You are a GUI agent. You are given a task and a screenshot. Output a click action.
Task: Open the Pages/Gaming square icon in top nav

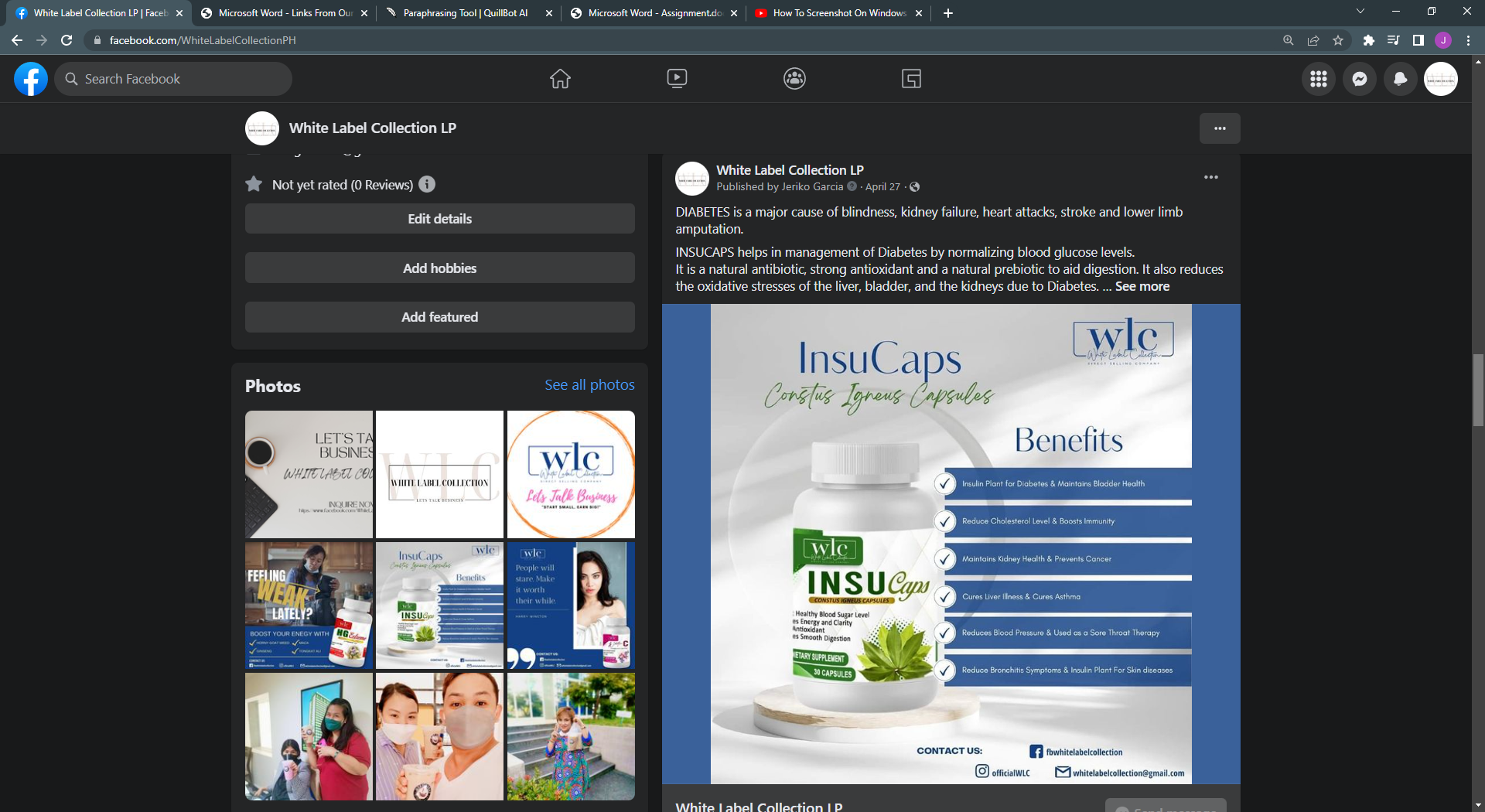click(911, 79)
